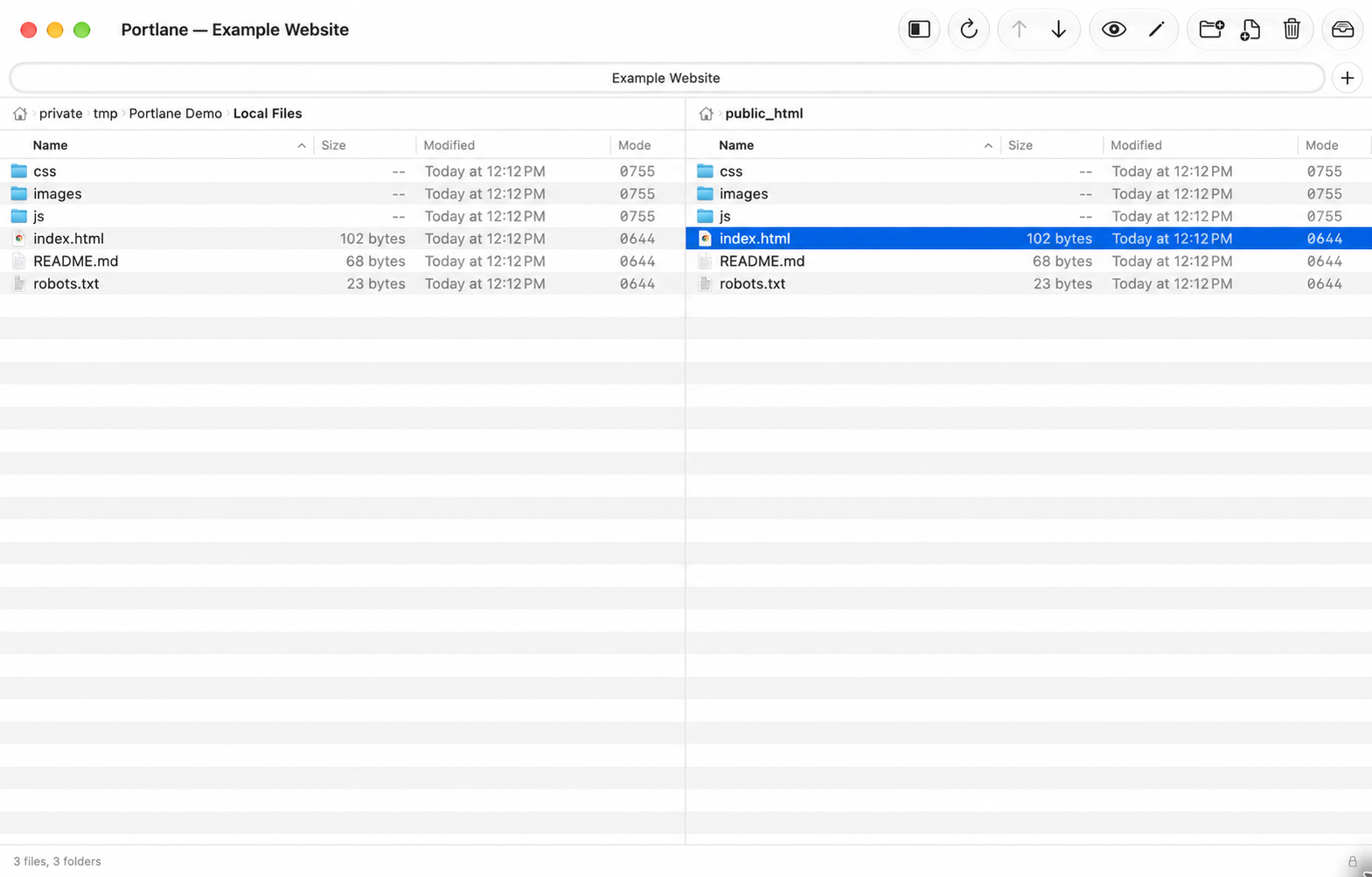1372x877 pixels.
Task: Click the lock icon in status bar
Action: [1352, 861]
